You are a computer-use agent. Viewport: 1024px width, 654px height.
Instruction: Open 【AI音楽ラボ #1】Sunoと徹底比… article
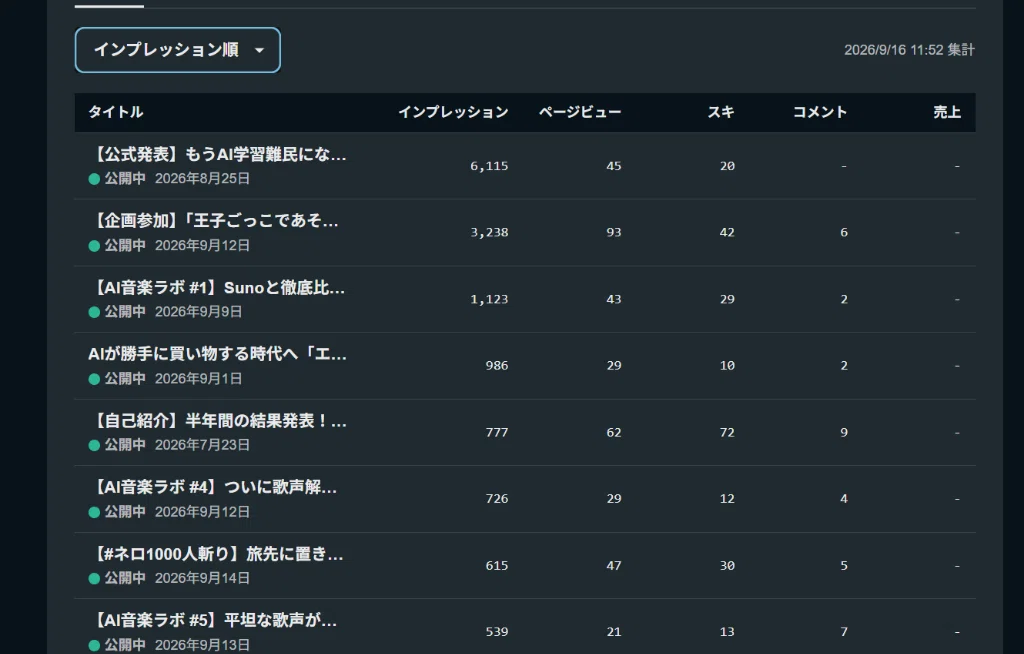coord(216,287)
